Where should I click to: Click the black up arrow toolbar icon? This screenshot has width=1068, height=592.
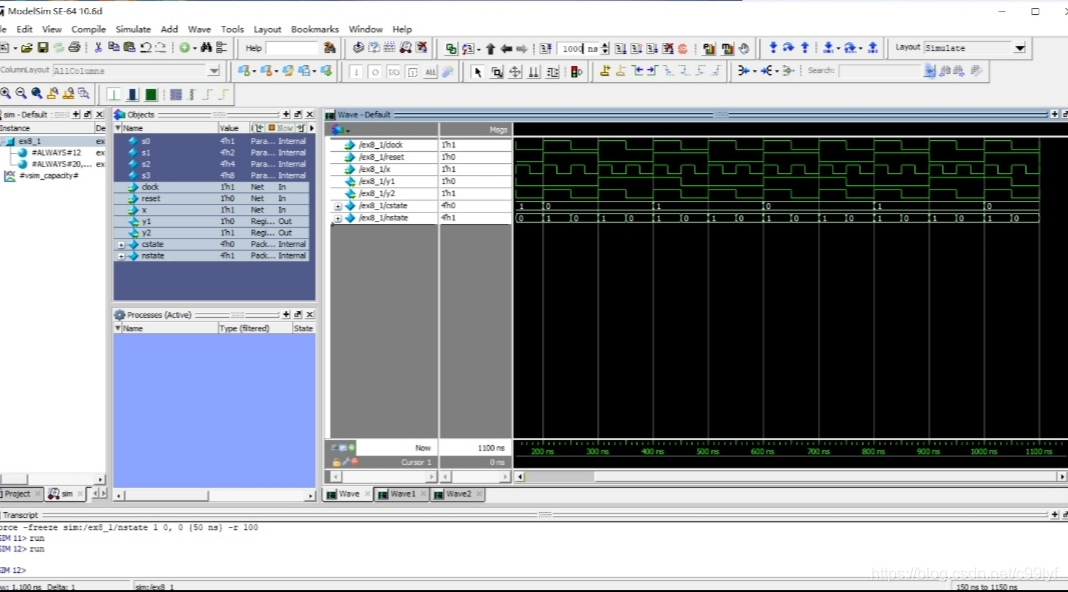[x=490, y=48]
